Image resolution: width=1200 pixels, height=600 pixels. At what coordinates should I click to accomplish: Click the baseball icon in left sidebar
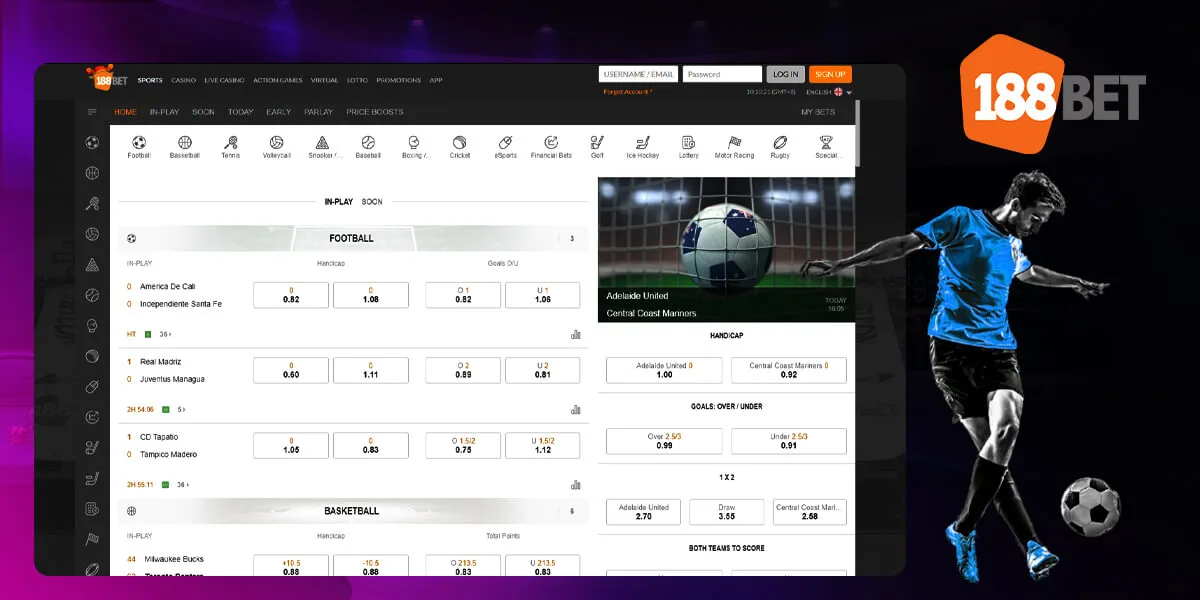click(92, 295)
